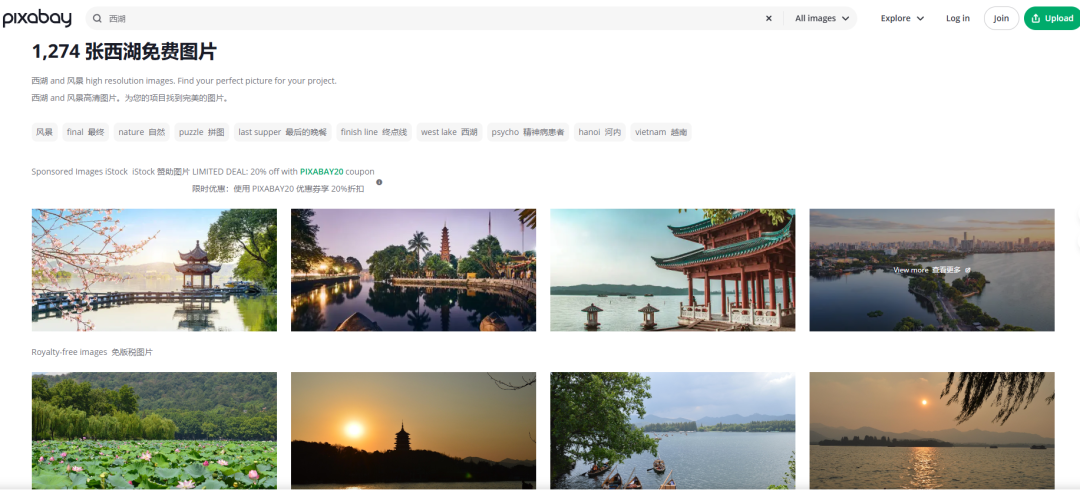The image size is (1080, 490).
Task: Select the west lake 西湖 tag
Action: click(x=449, y=132)
